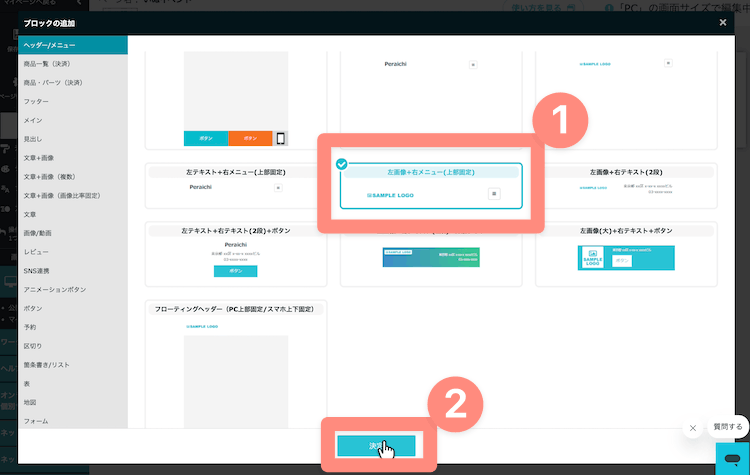Open 表 category
Viewport: 750px width, 475px height.
73,384
